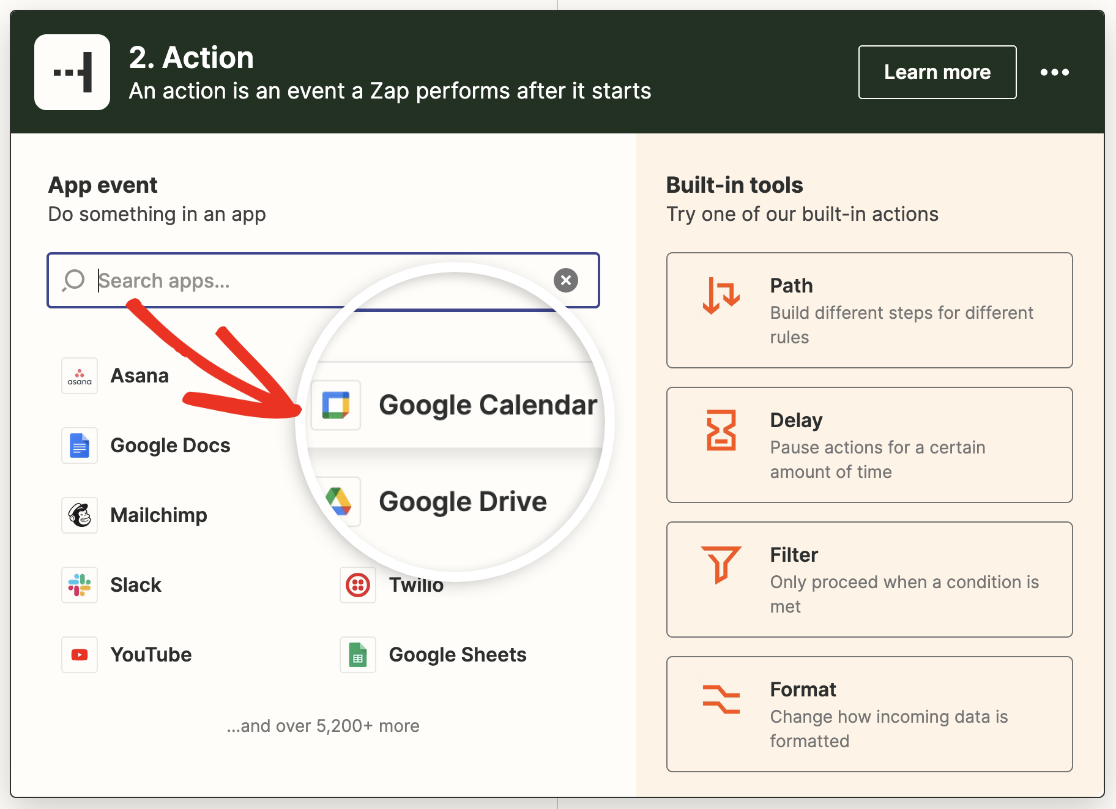
Task: Choose Mailchimp app label
Action: point(159,515)
